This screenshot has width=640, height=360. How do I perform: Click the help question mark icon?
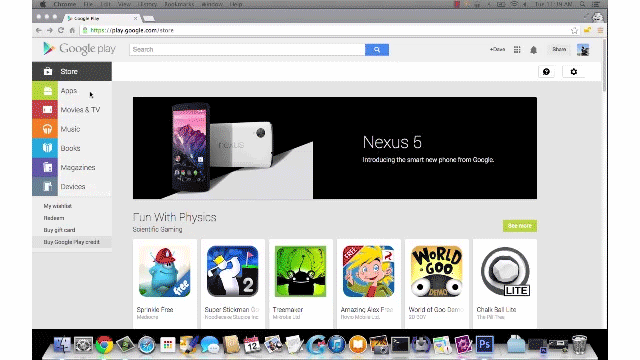tap(546, 72)
